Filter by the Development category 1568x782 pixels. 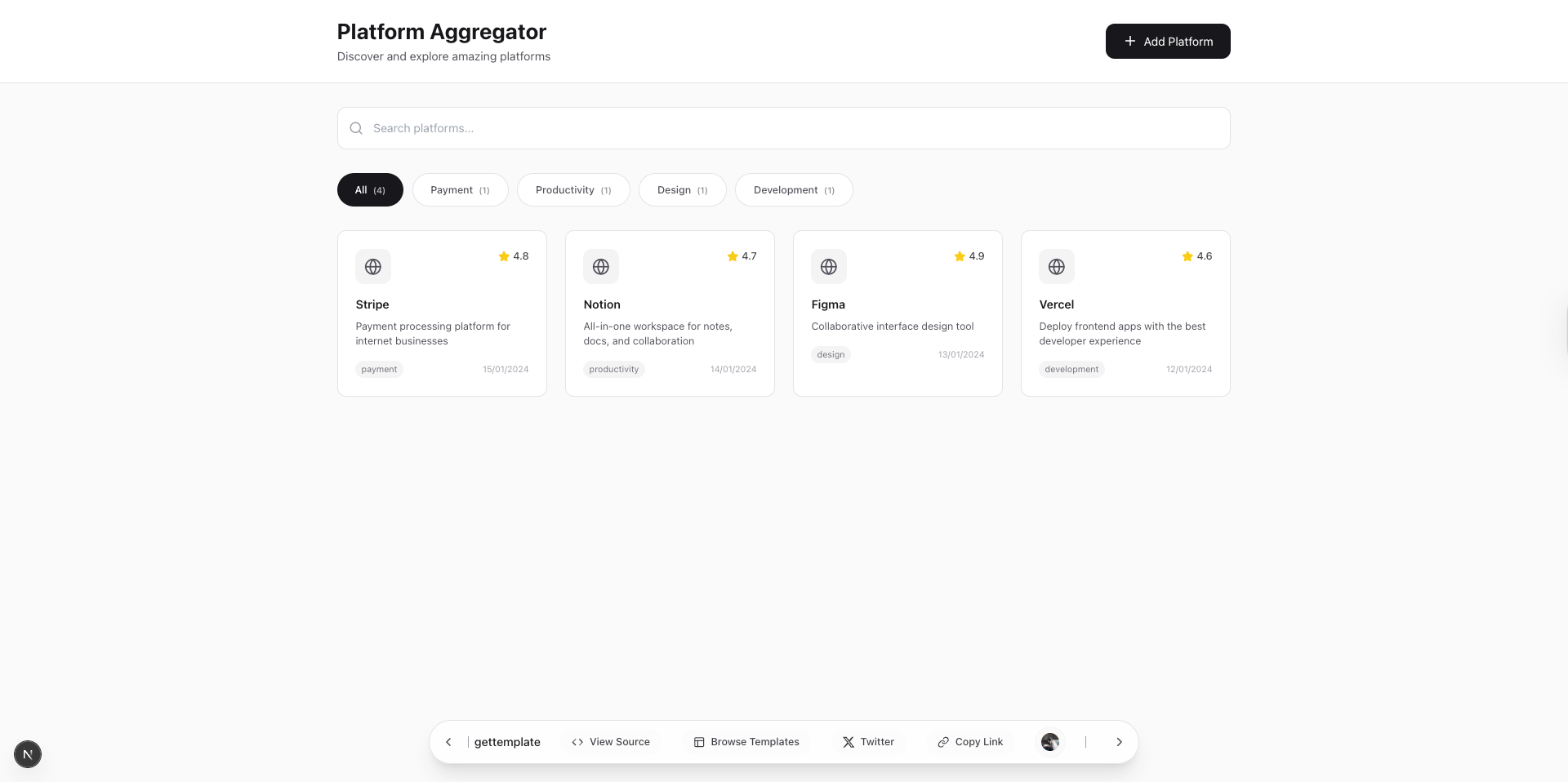[794, 190]
